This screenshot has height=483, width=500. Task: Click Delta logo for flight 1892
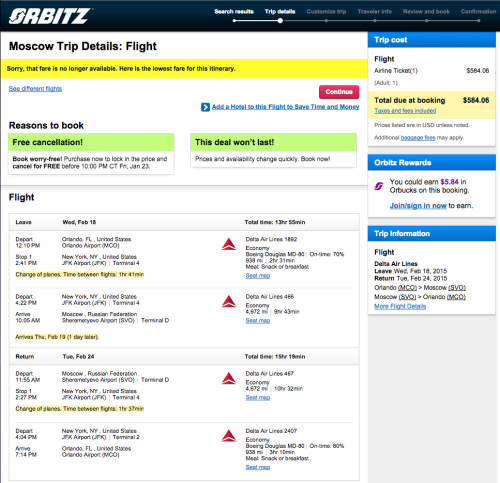pos(229,244)
